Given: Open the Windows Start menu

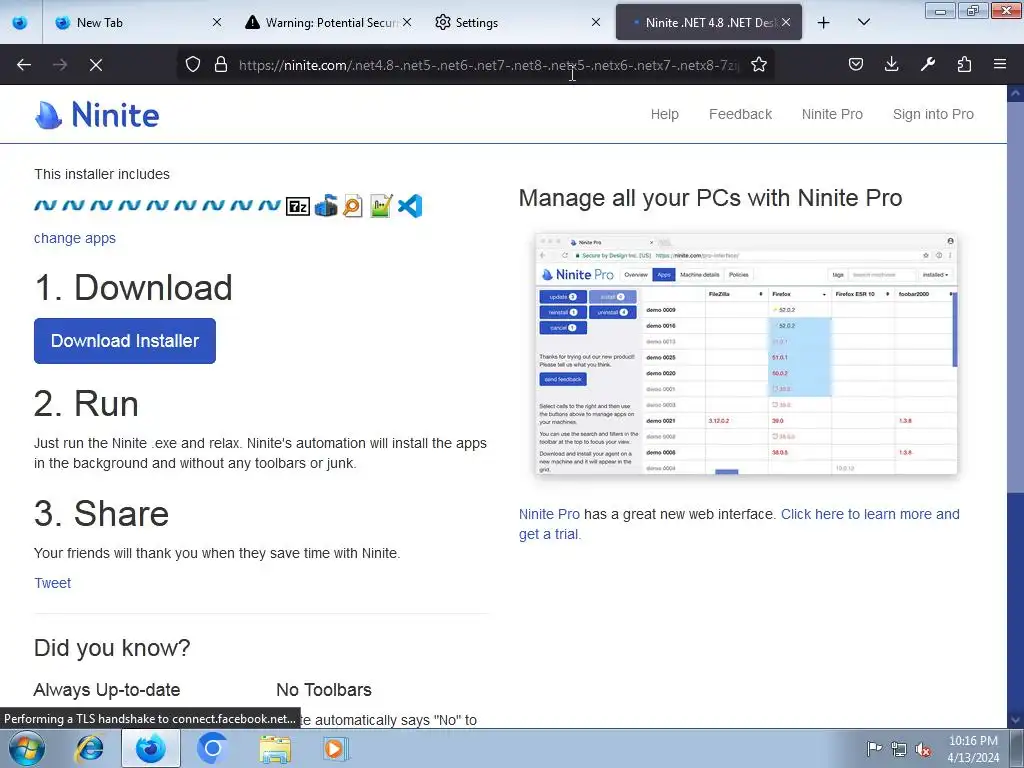Looking at the screenshot, I should pos(26,748).
